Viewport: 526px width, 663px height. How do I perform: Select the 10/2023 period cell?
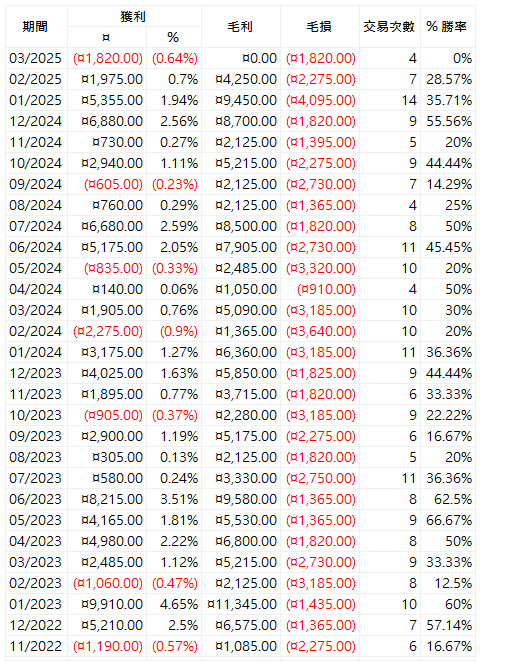(x=36, y=415)
